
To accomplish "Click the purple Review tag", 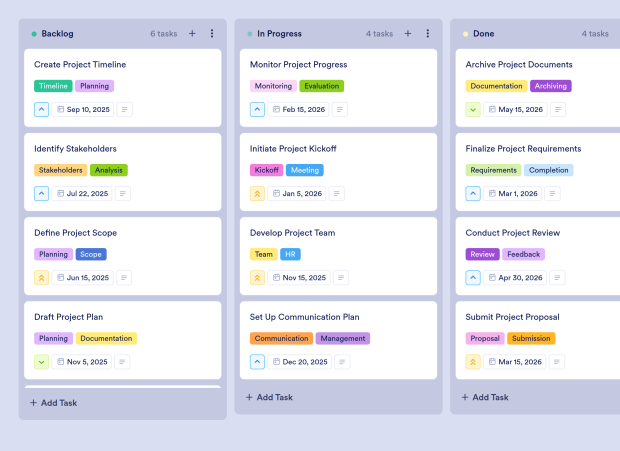I will click(x=482, y=254).
